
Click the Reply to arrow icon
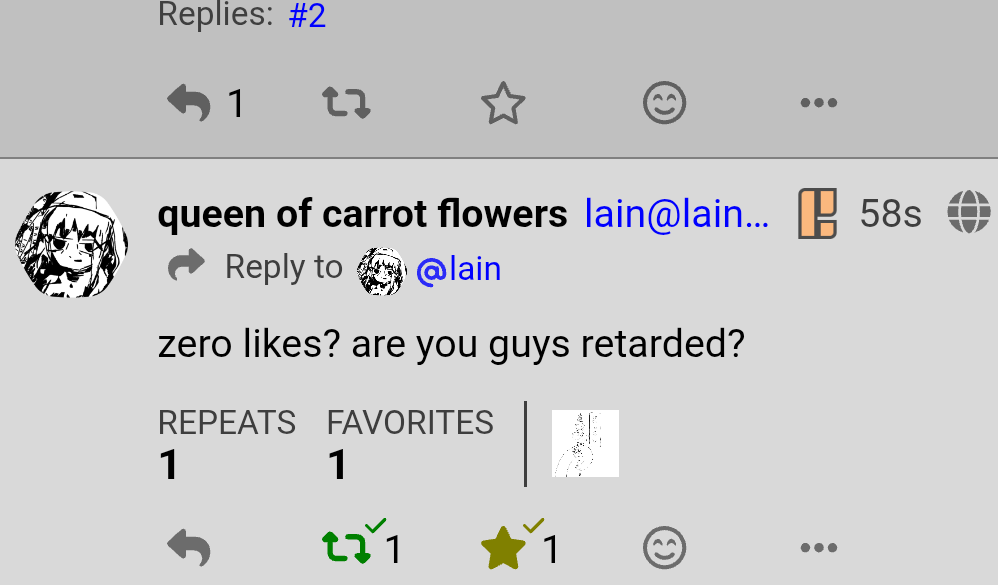click(186, 267)
